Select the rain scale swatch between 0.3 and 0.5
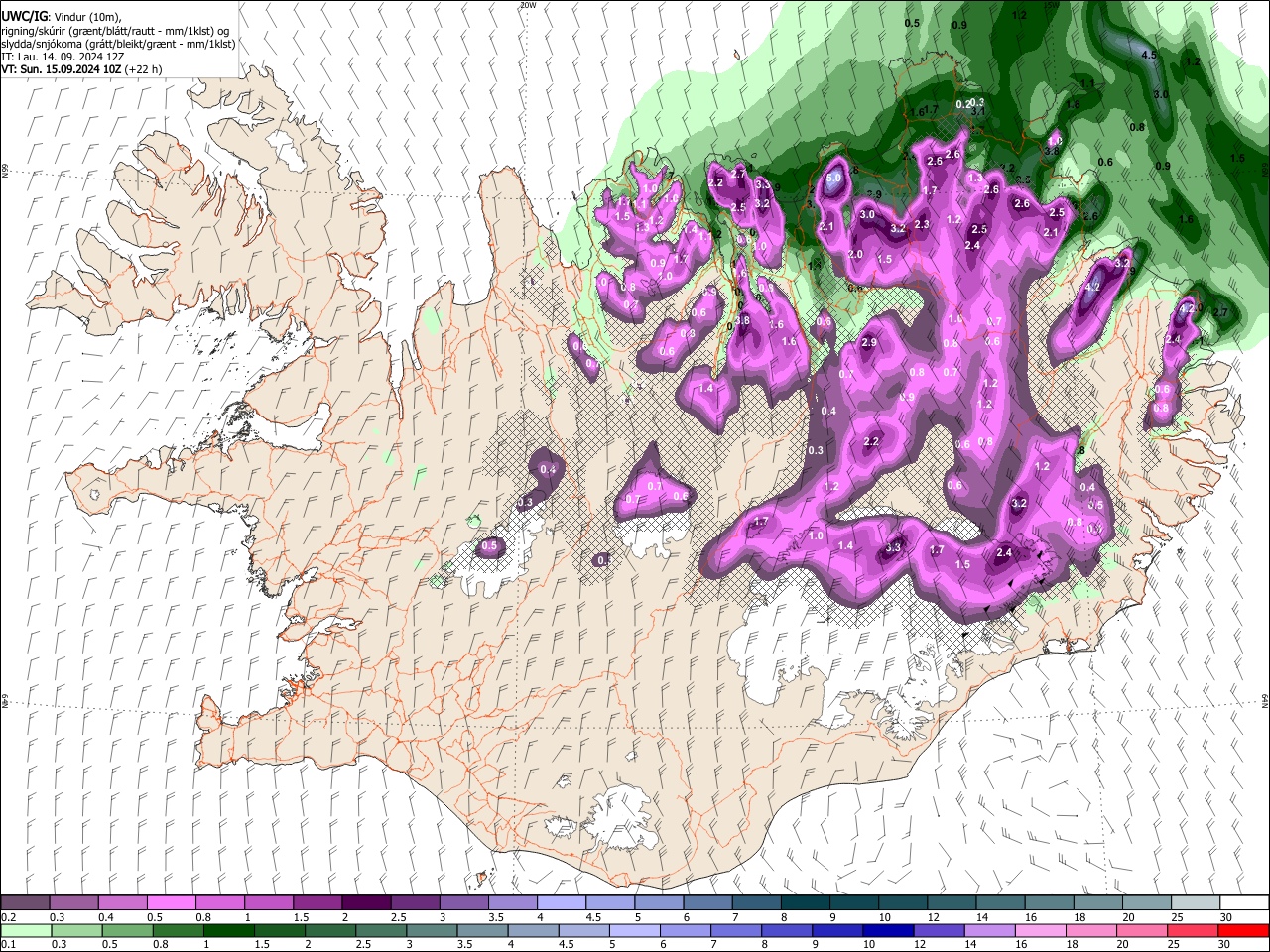The image size is (1270, 952). tap(76, 930)
